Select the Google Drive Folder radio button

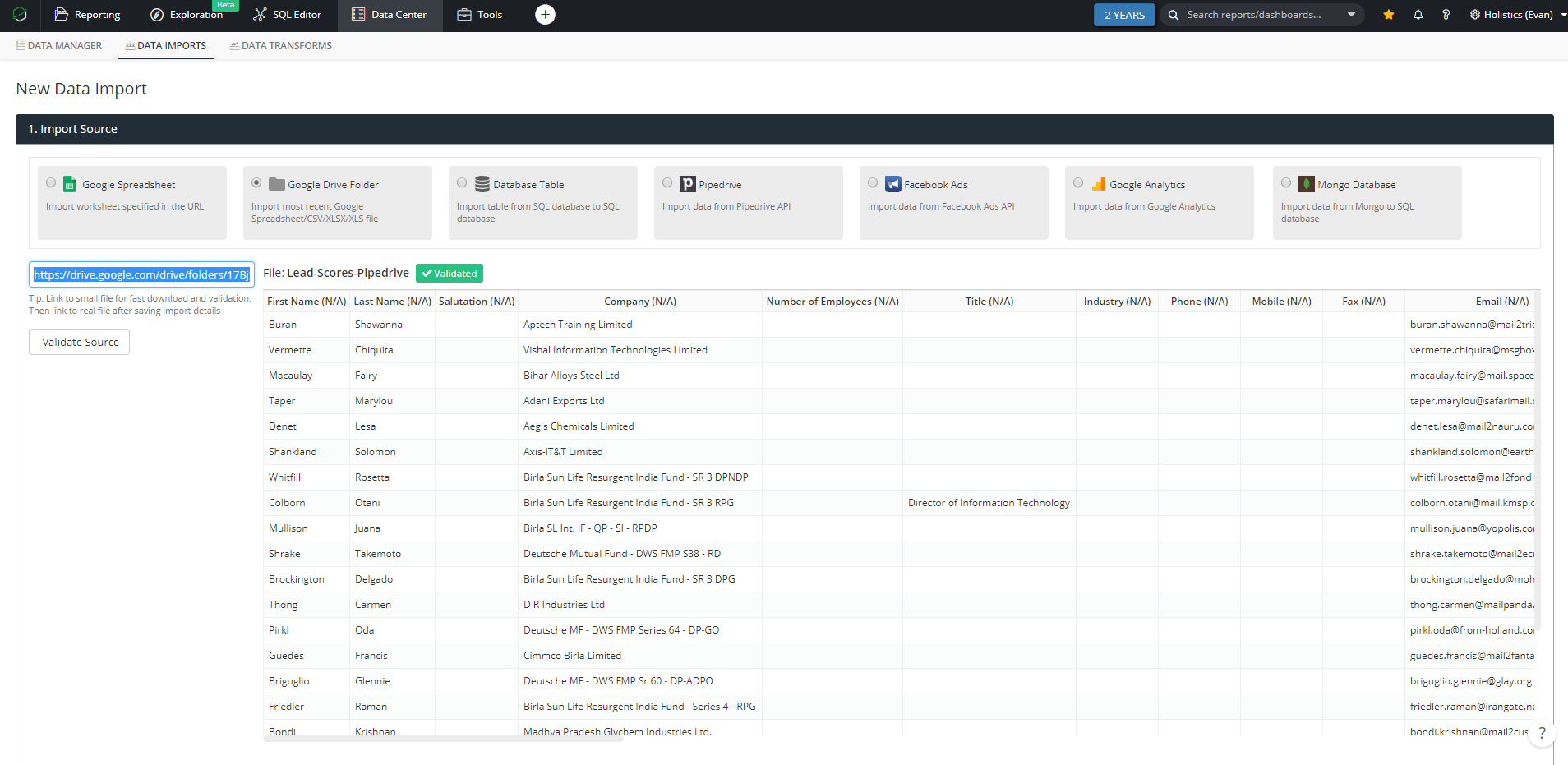(x=256, y=182)
